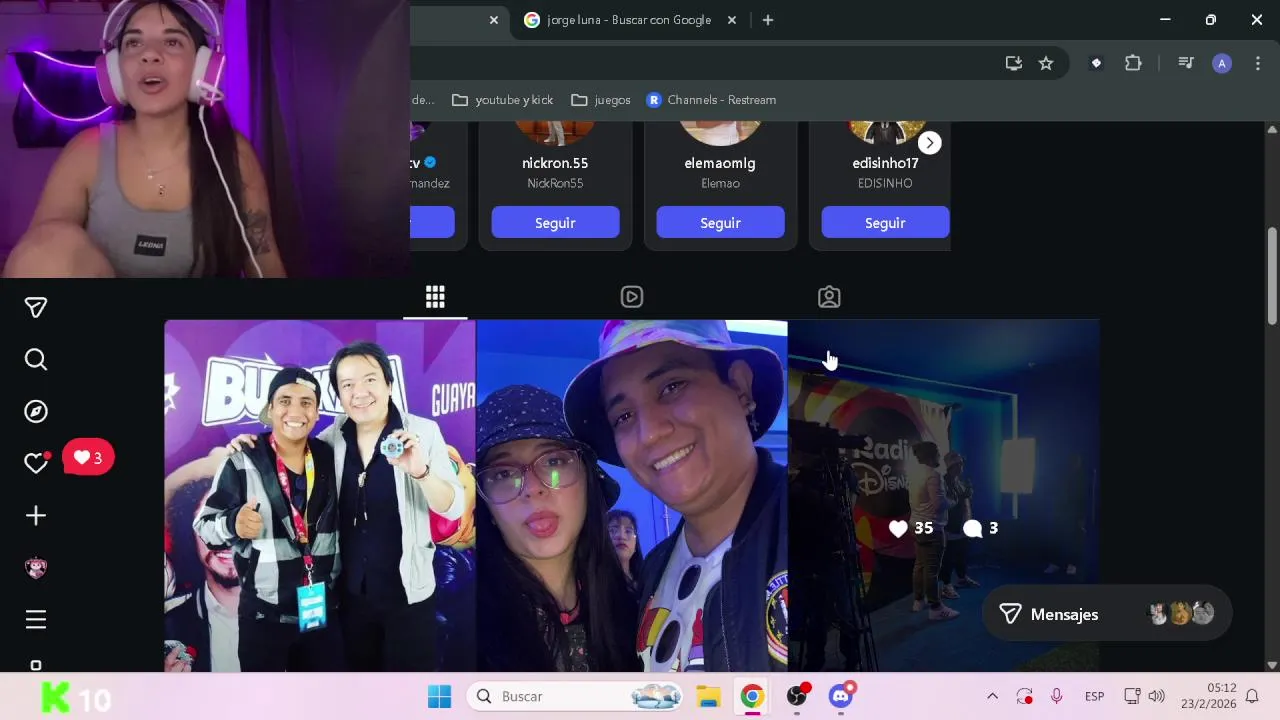Open the Channels - Restream bookmark

click(x=711, y=100)
